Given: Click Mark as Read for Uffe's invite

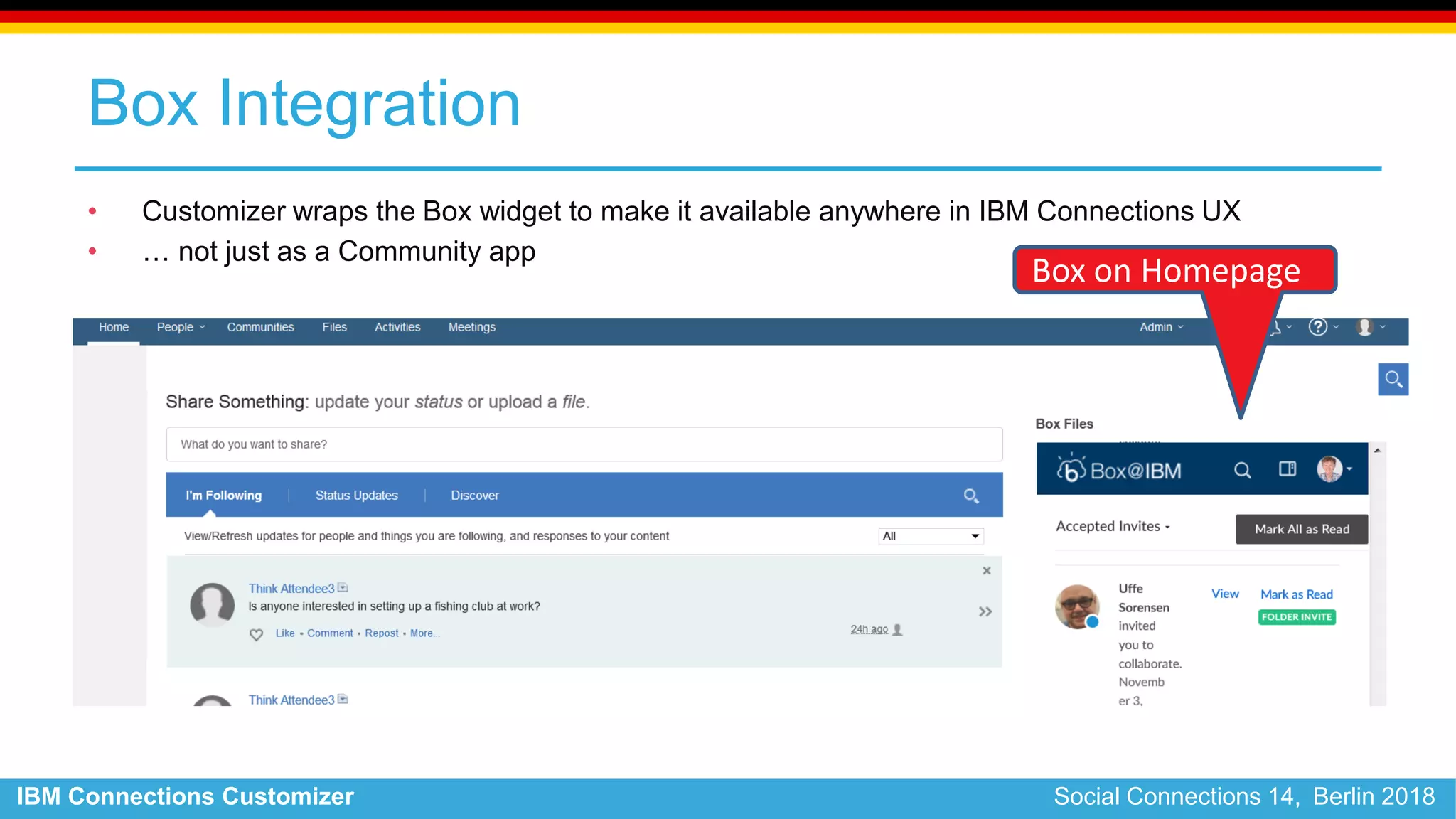Looking at the screenshot, I should click(1297, 594).
